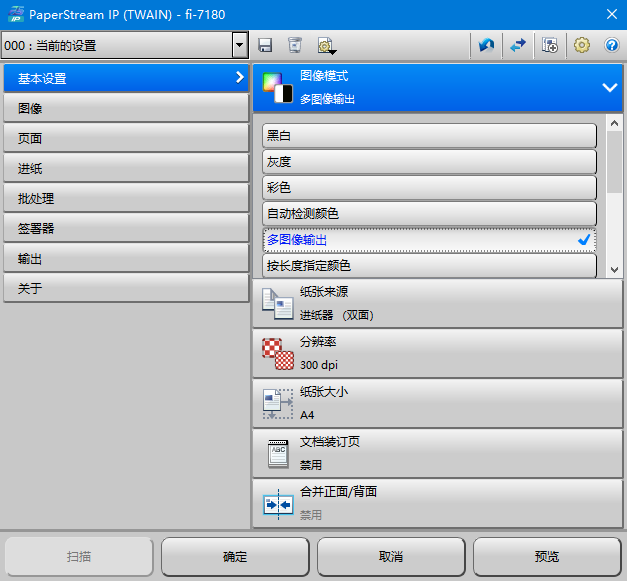The height and width of the screenshot is (581, 627).
Task: Click the 扫描 button
Action: (79, 557)
